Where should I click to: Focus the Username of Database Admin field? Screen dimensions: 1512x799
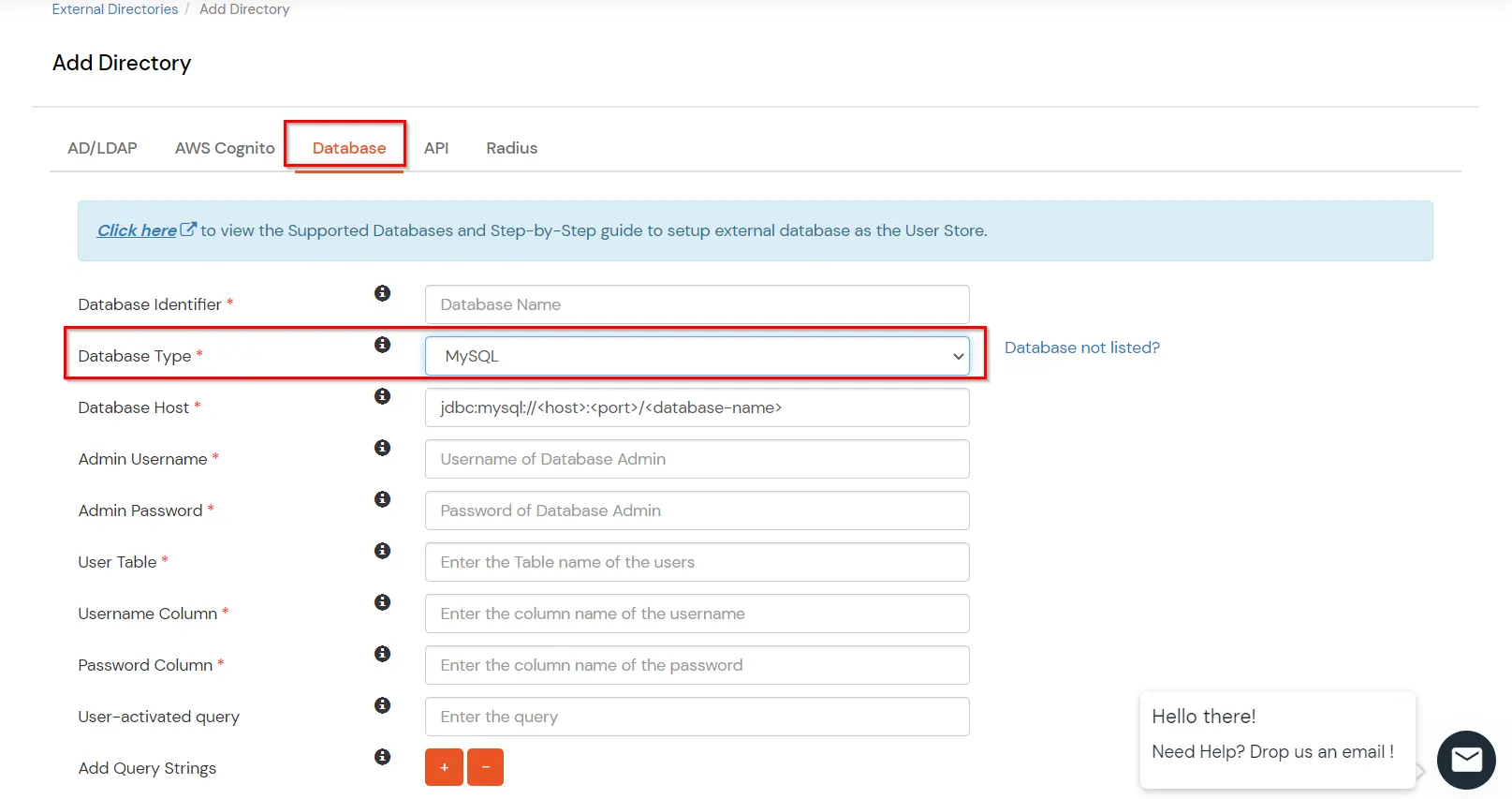tap(697, 459)
